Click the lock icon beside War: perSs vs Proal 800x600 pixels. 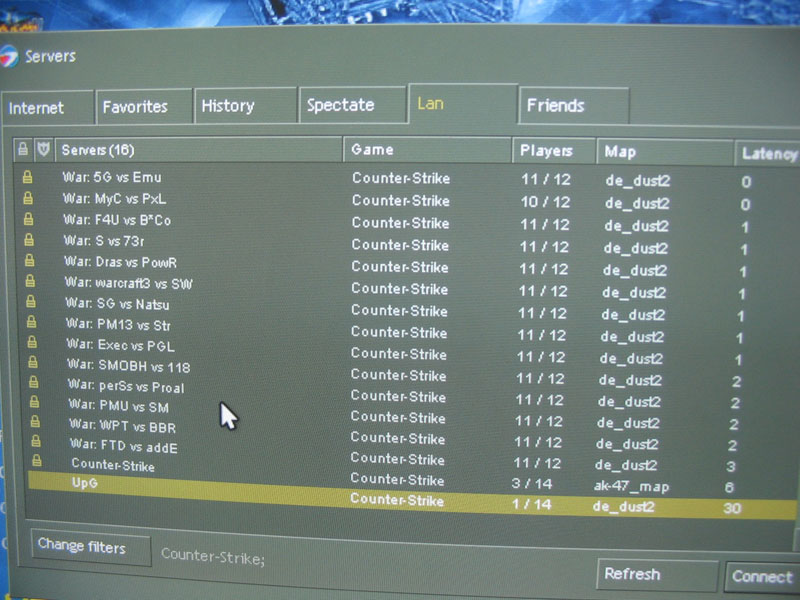point(33,382)
